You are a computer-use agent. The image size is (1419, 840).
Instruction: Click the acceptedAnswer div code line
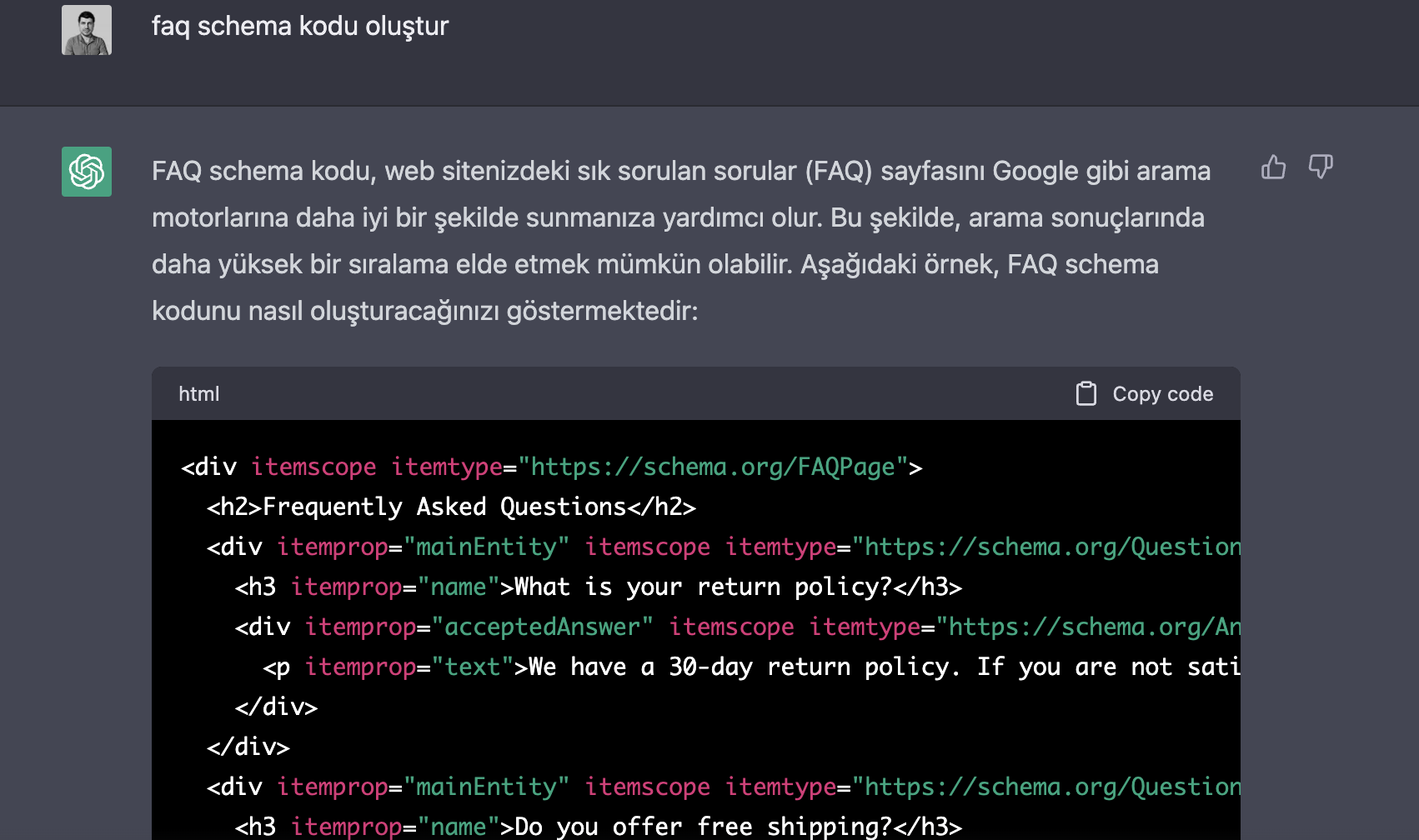737,627
